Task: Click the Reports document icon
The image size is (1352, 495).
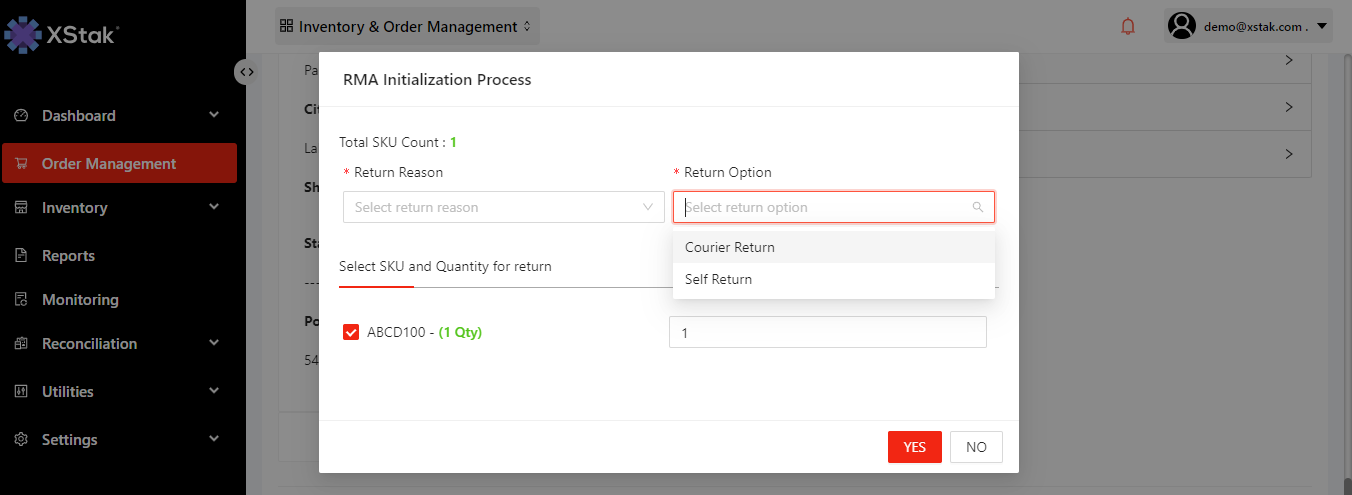Action: click(x=21, y=256)
